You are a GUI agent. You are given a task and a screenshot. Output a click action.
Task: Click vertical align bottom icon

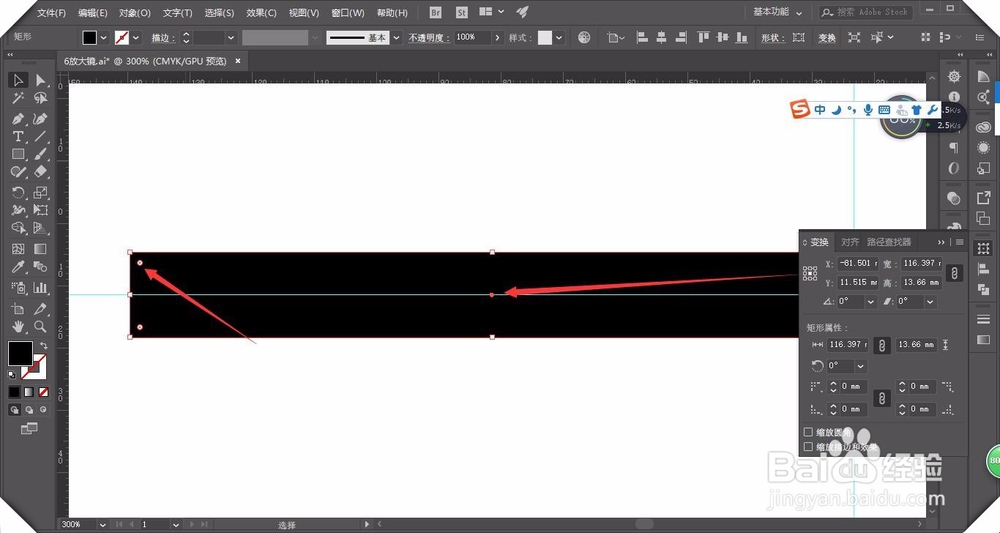click(742, 38)
